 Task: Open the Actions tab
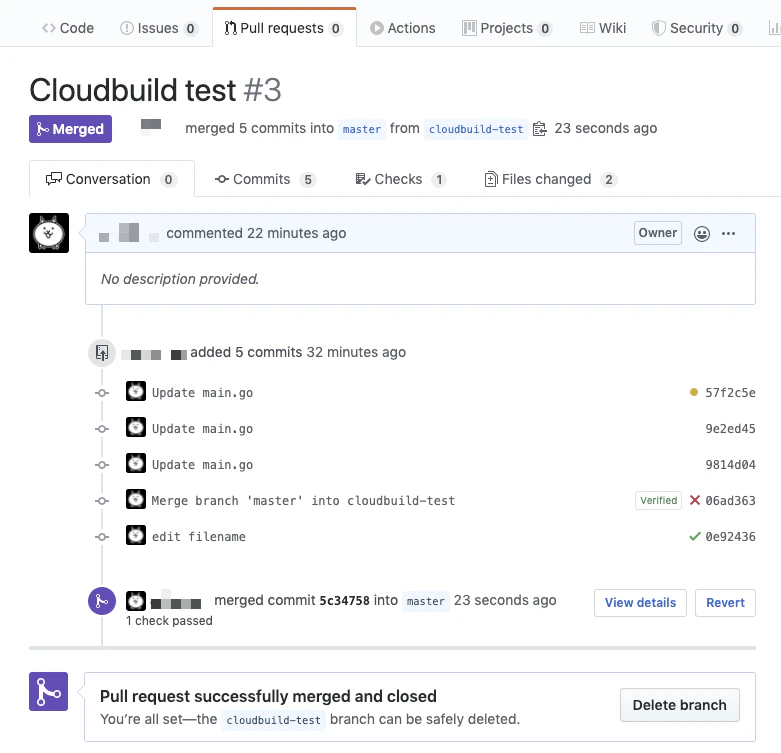pyautogui.click(x=402, y=28)
